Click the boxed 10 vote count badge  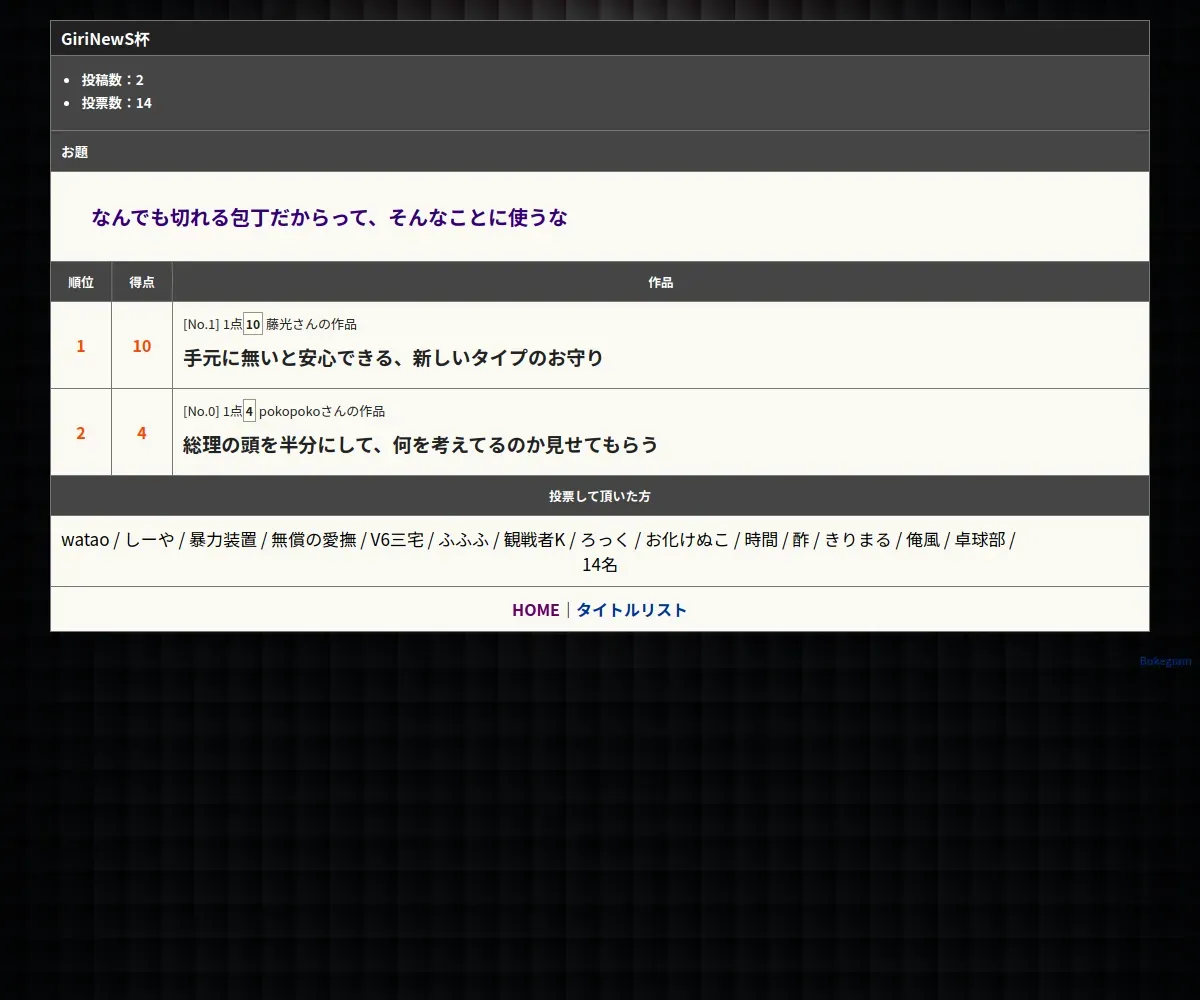253,324
